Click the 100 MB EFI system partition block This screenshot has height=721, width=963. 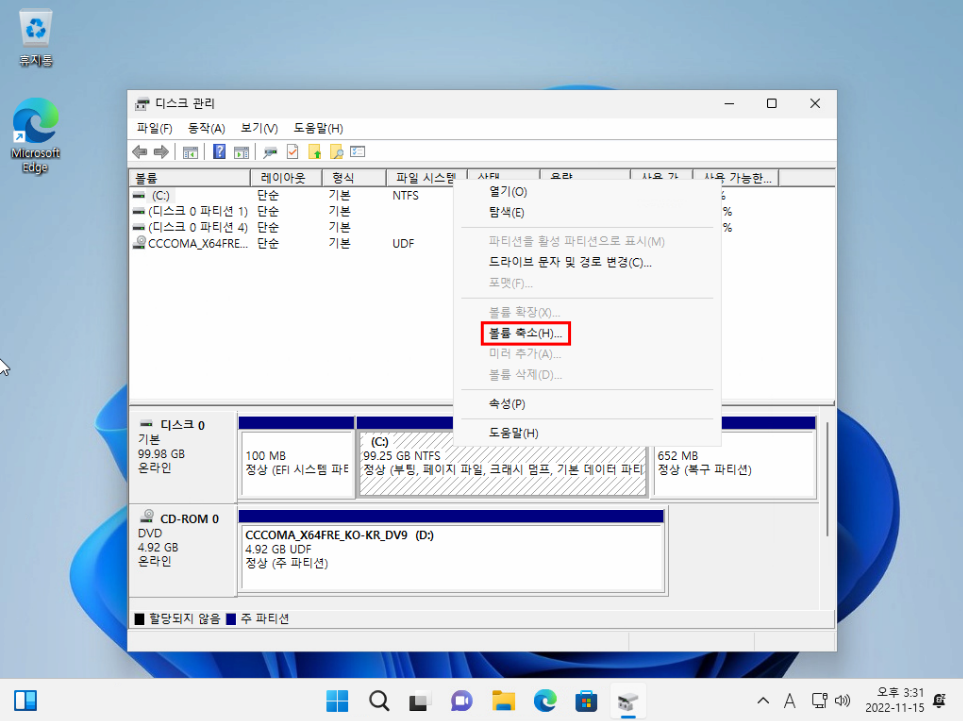296,463
